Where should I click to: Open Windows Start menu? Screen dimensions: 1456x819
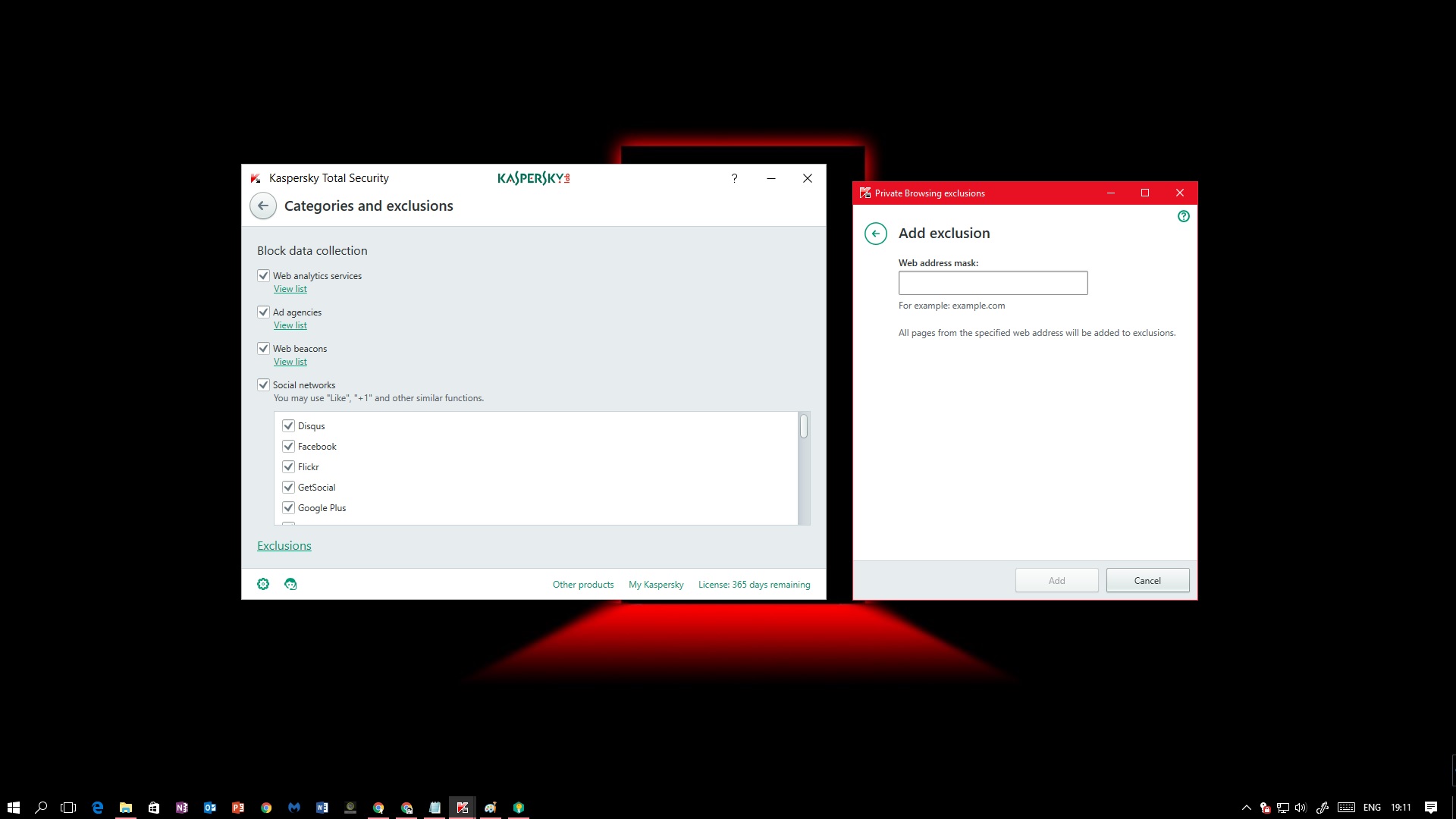point(14,808)
